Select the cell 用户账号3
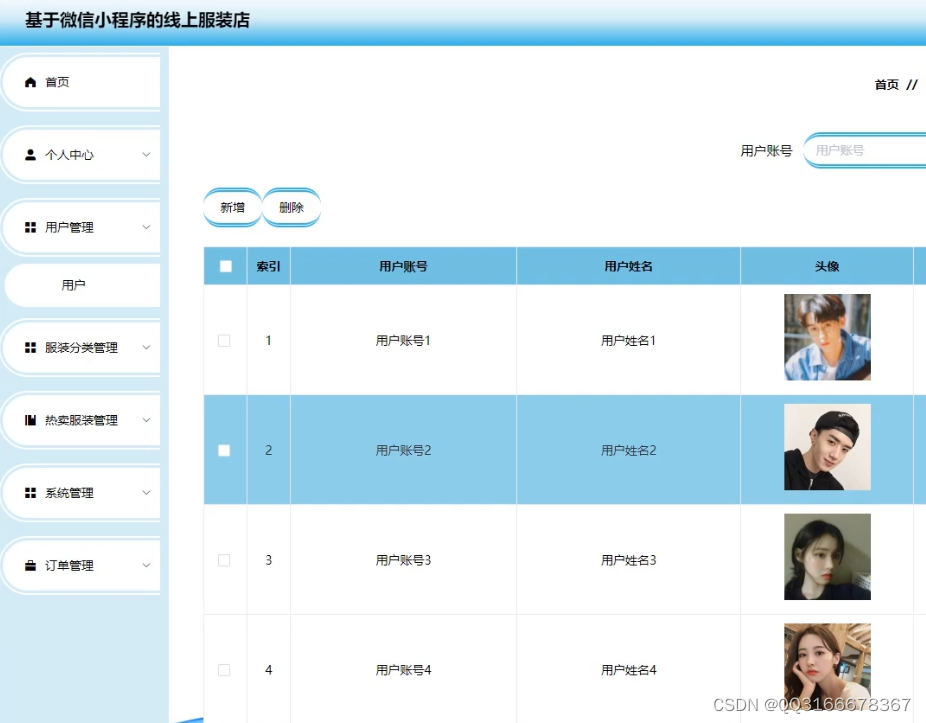Image resolution: width=926 pixels, height=723 pixels. [x=403, y=560]
